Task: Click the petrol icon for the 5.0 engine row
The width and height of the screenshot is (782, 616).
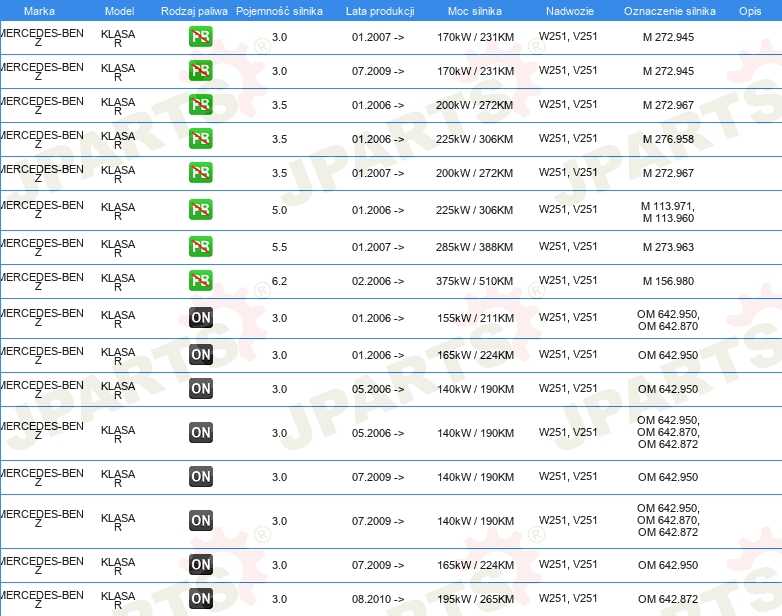Action: click(x=200, y=209)
